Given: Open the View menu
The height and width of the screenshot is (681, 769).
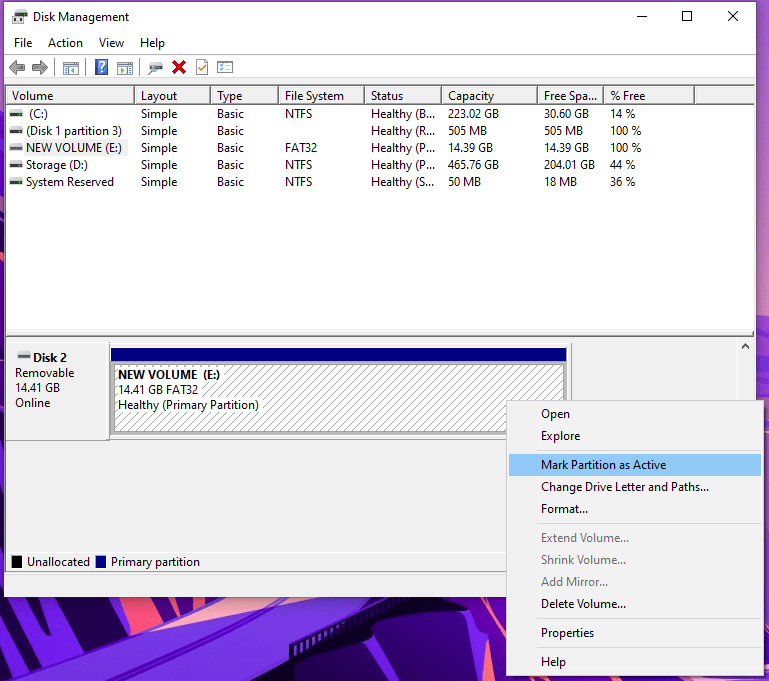Looking at the screenshot, I should 111,43.
